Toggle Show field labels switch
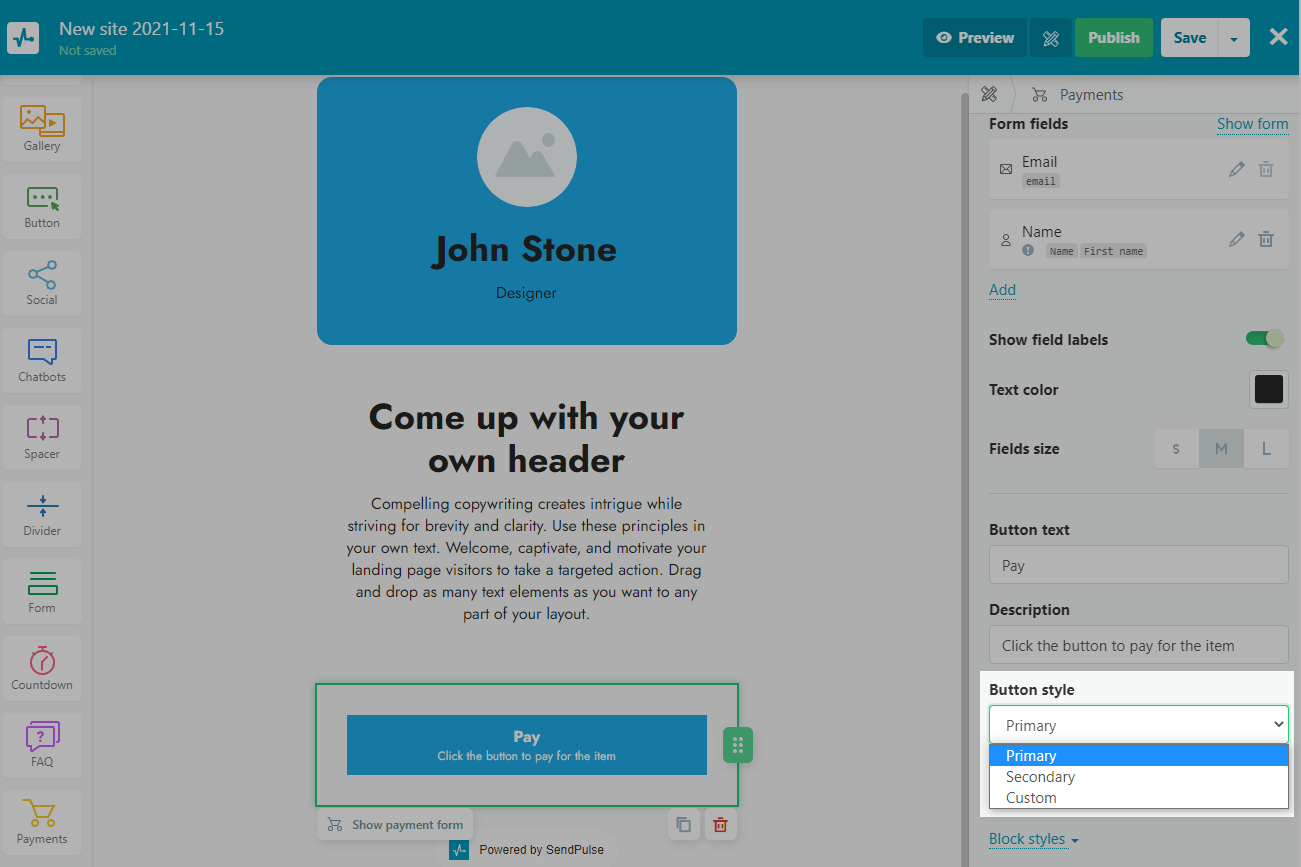The width and height of the screenshot is (1301, 867). 1264,339
